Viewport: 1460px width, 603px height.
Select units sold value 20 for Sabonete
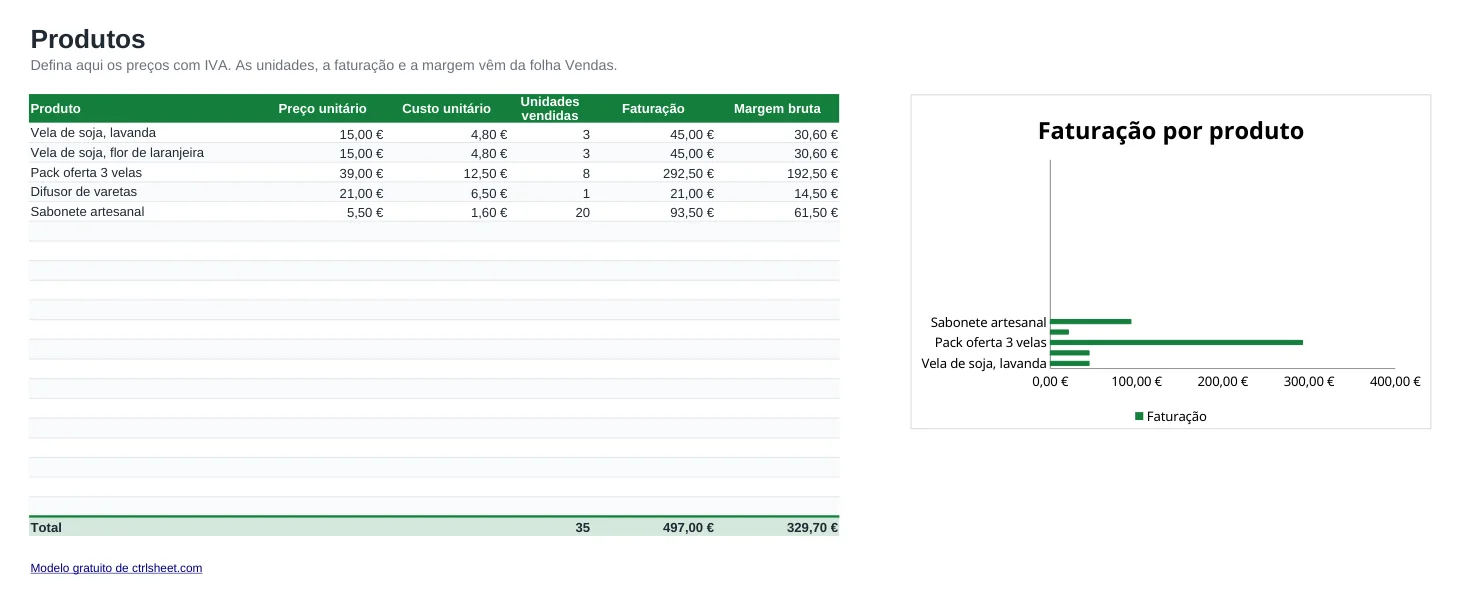(583, 212)
